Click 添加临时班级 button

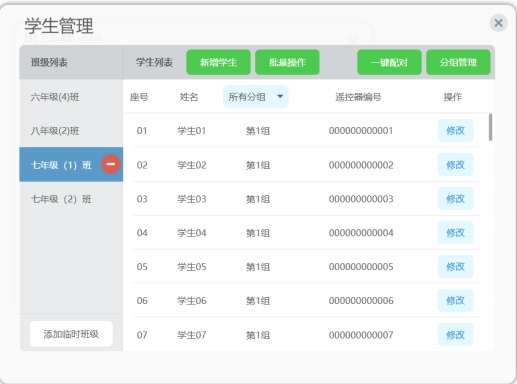(71, 334)
